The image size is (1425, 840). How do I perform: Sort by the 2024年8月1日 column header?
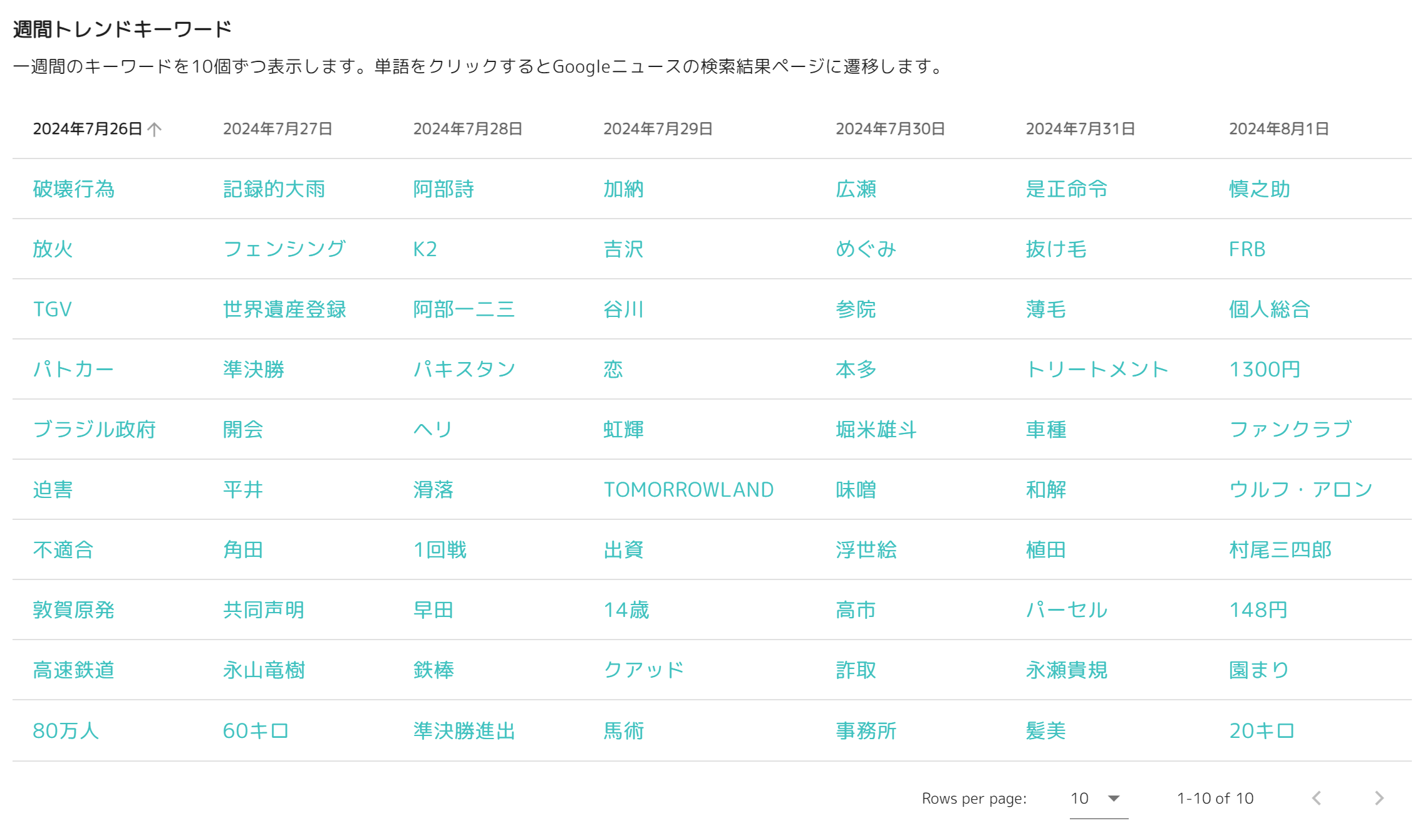[1278, 129]
